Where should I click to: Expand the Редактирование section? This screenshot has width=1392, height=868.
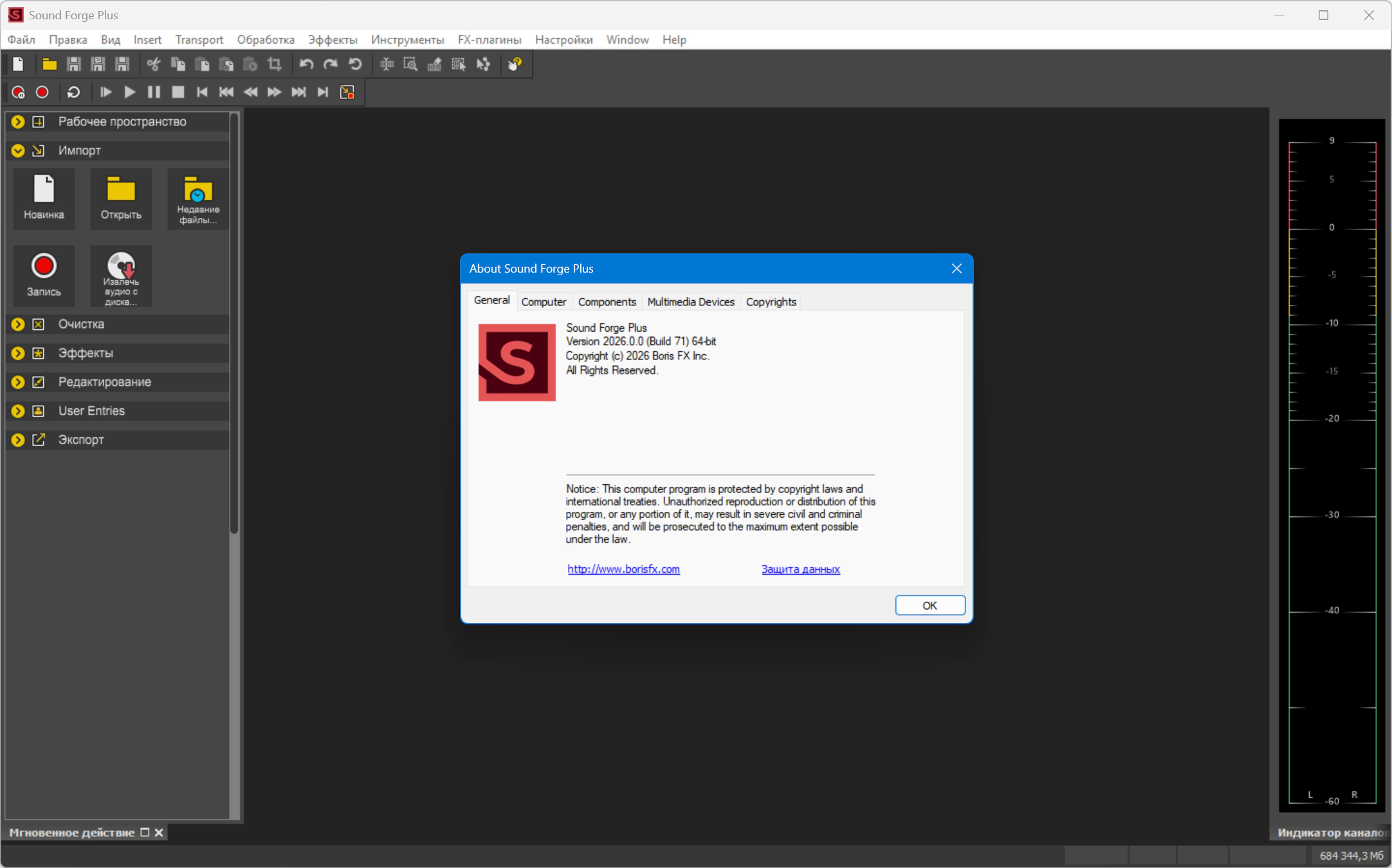18,382
